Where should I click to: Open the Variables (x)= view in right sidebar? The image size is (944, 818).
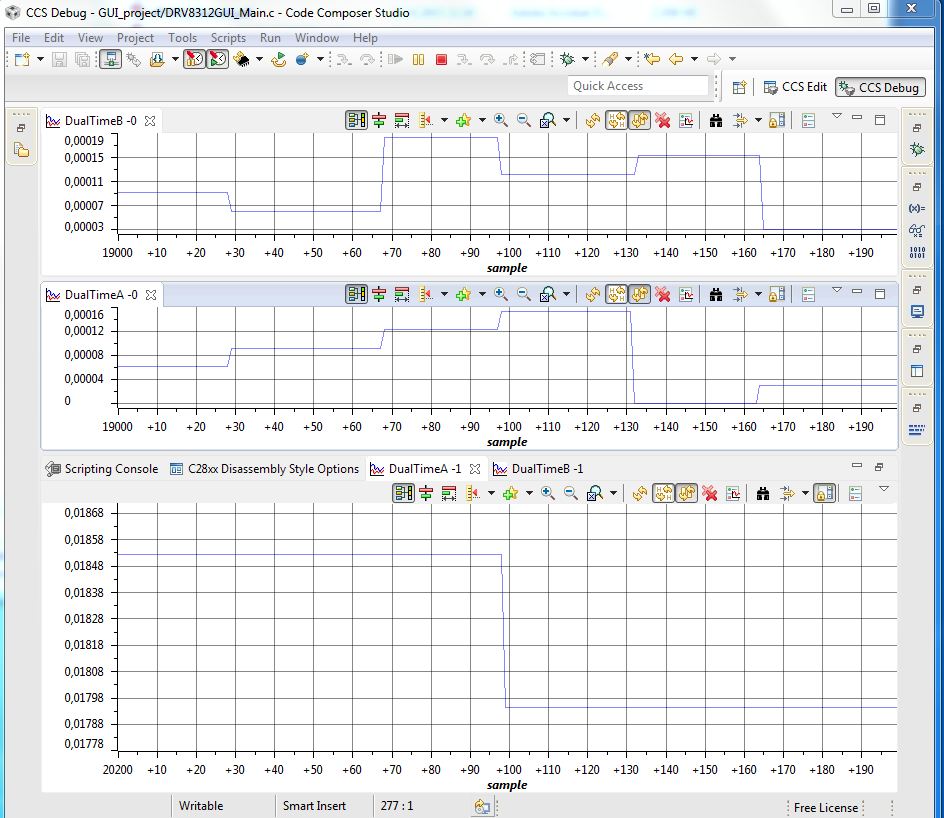[x=917, y=208]
